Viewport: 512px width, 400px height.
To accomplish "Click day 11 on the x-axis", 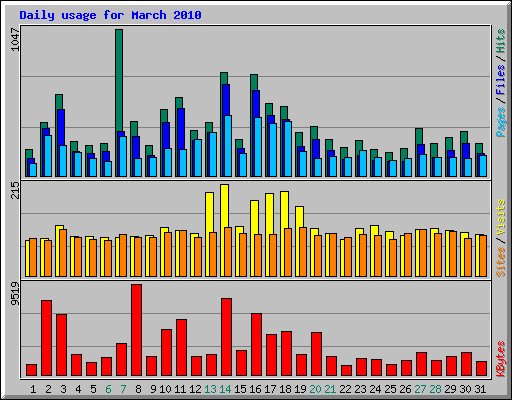I will (x=180, y=389).
